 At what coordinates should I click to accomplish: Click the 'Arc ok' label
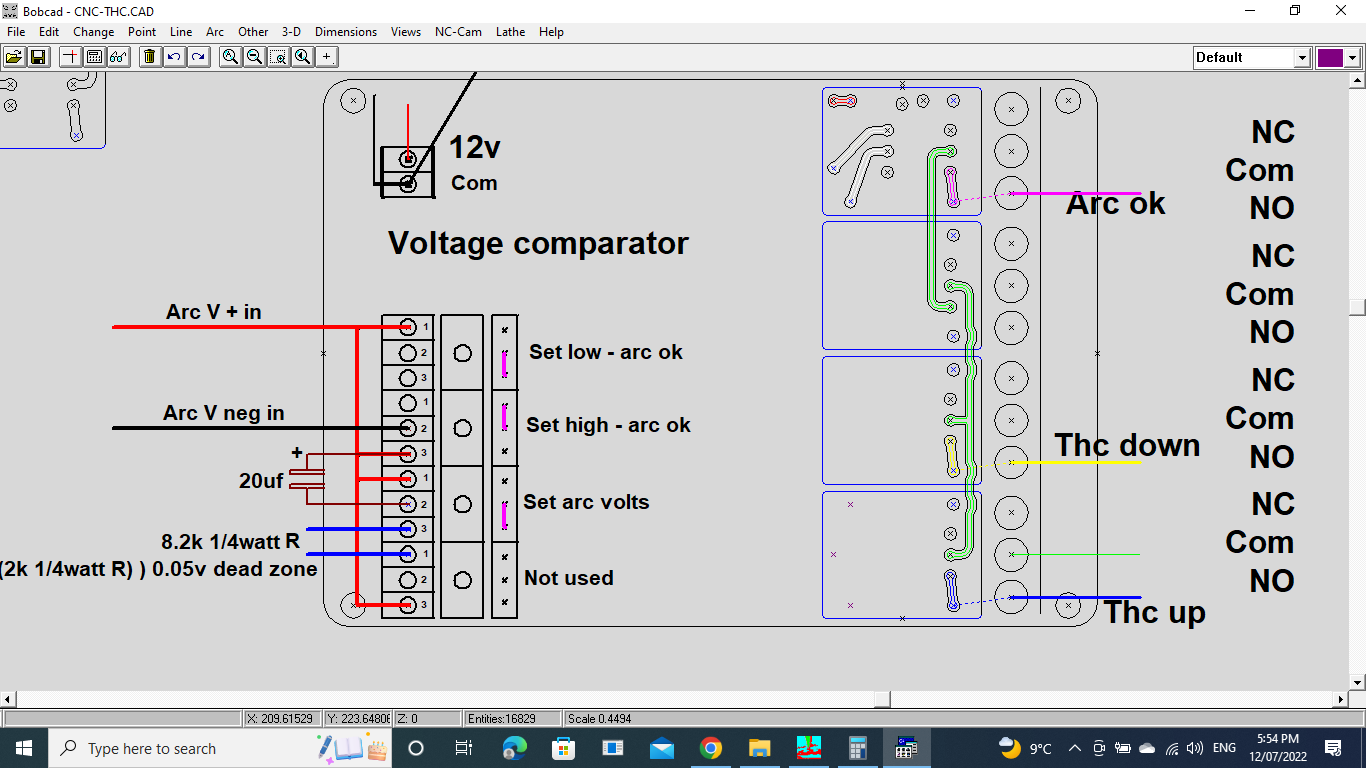click(1116, 203)
